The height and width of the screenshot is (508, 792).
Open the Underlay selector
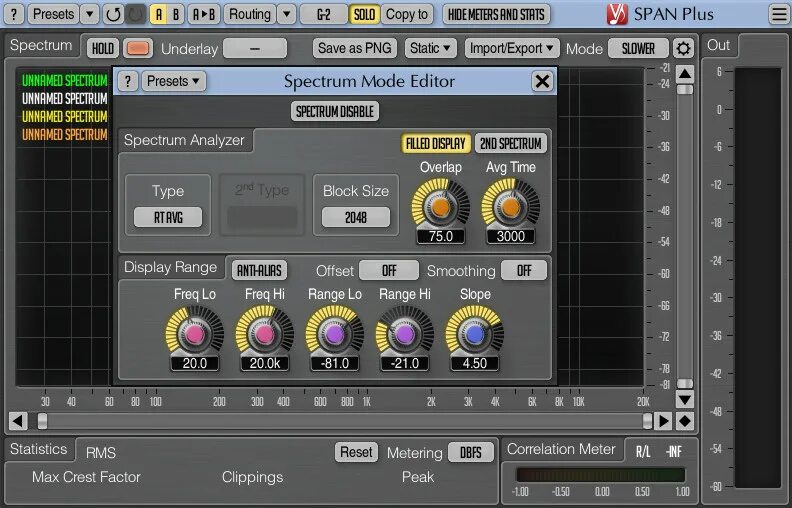tap(255, 48)
